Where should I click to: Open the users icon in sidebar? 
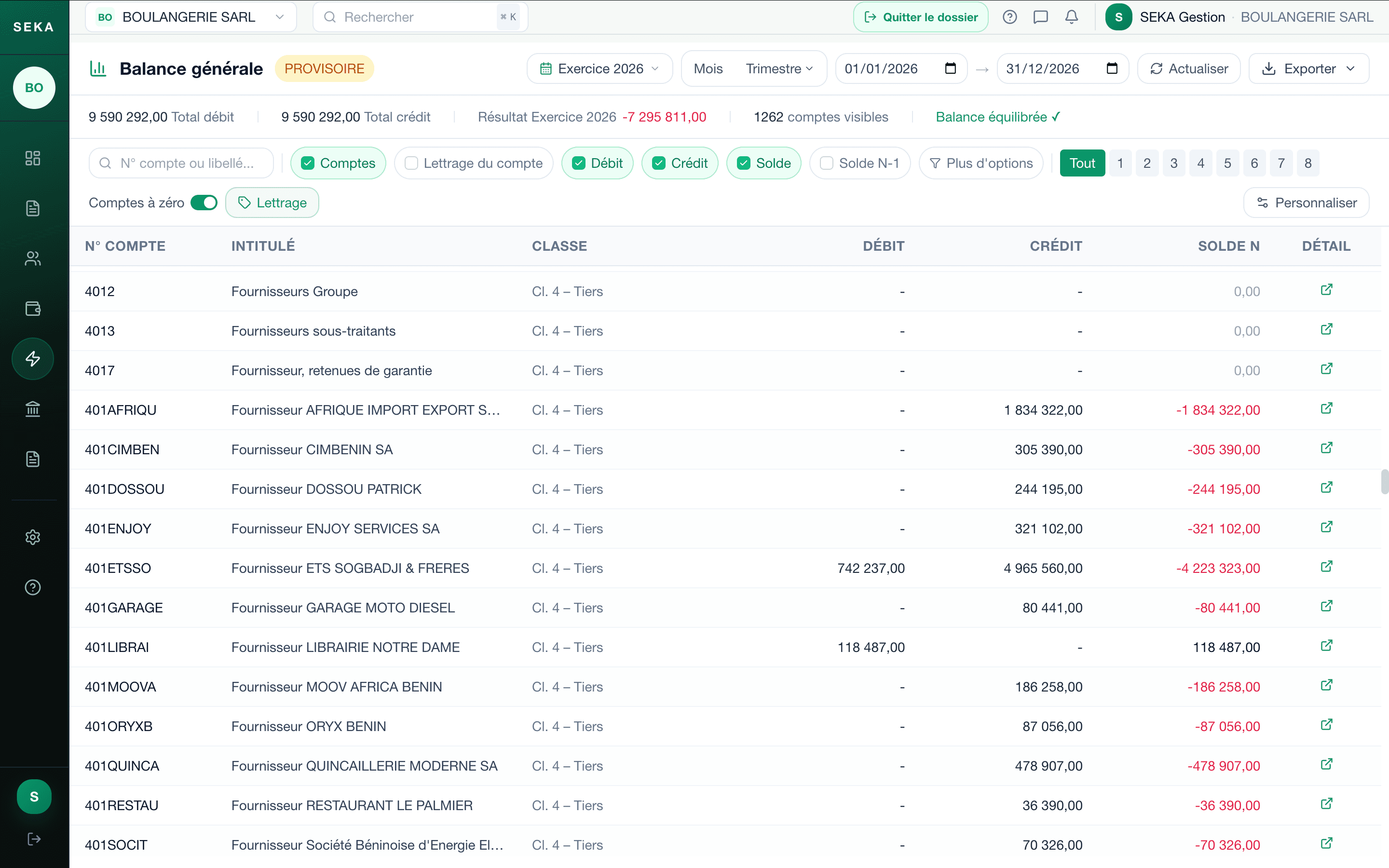point(33,259)
